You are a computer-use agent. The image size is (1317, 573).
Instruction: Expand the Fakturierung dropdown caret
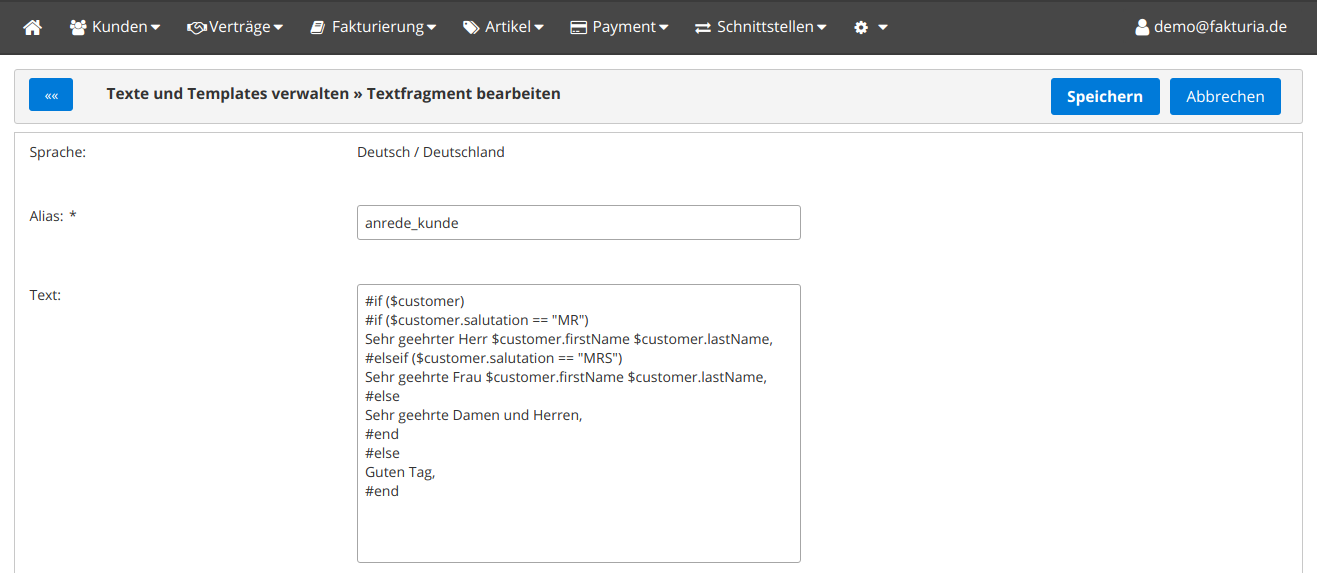coord(431,28)
